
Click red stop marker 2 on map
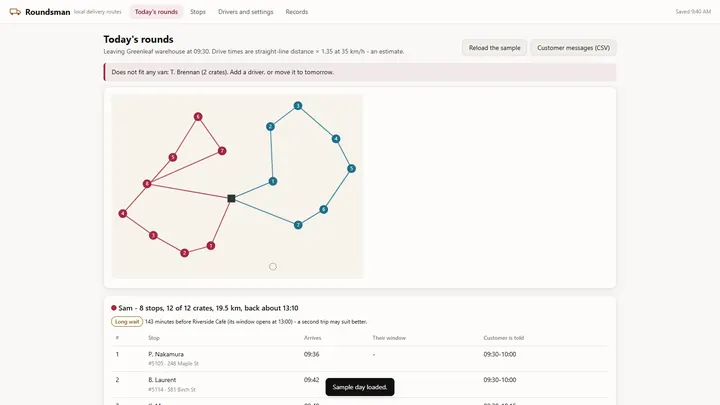pyautogui.click(x=185, y=253)
